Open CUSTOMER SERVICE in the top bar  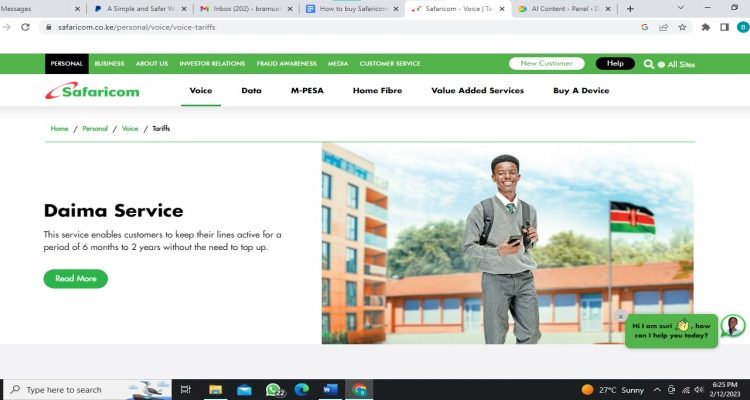click(390, 64)
